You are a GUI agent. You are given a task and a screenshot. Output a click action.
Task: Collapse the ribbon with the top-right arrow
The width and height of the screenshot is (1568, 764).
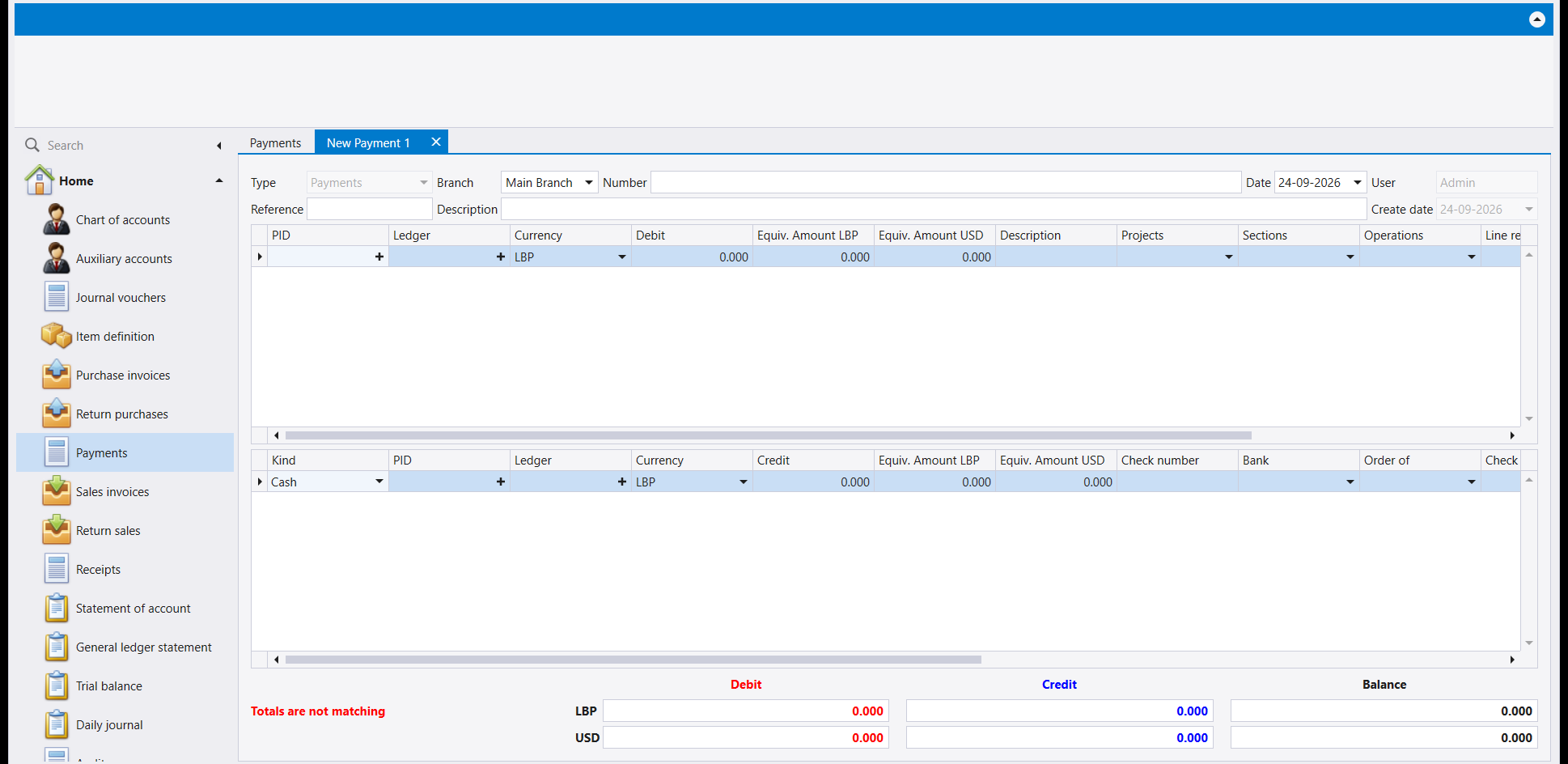tap(1537, 19)
